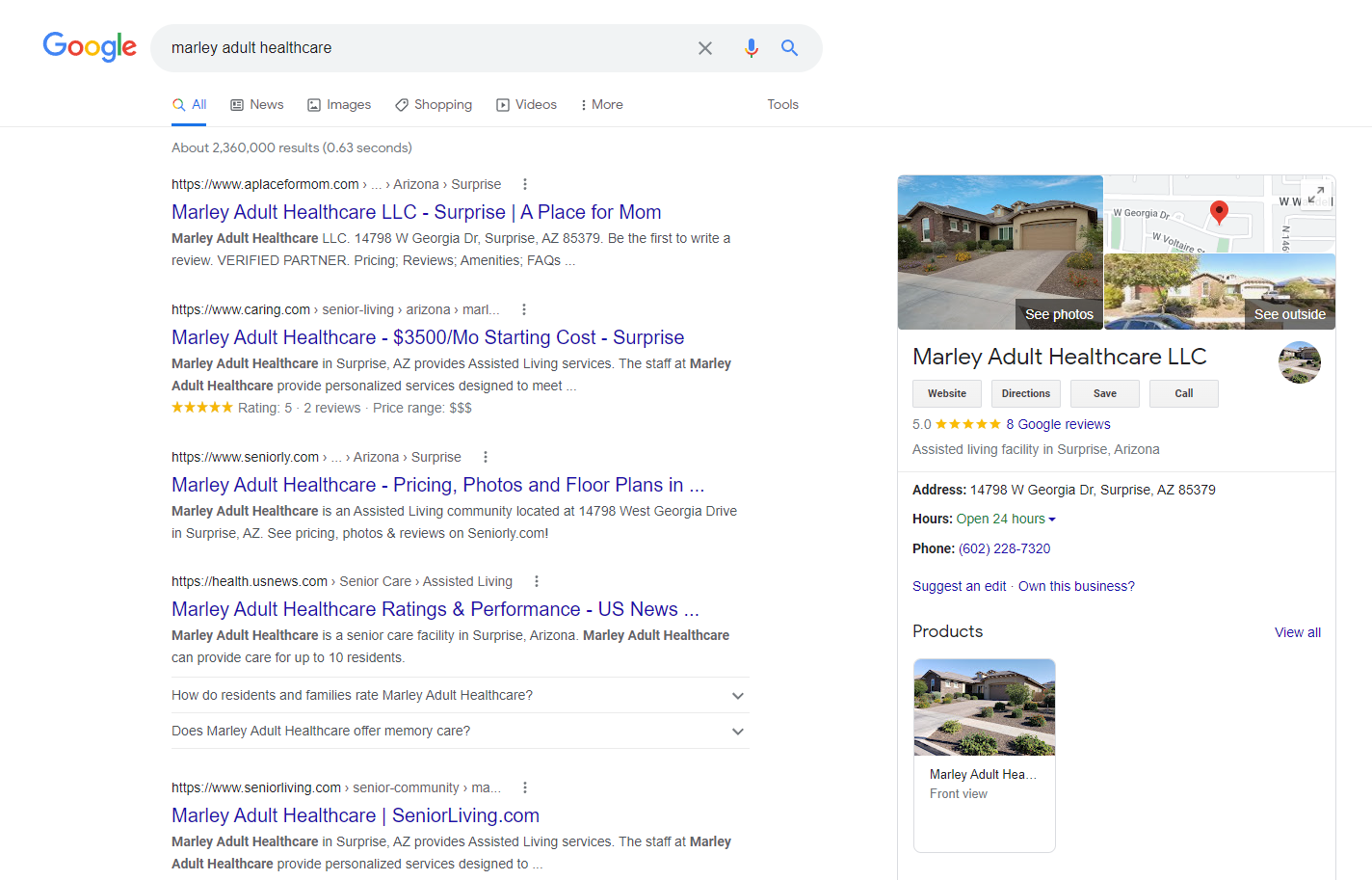1372x880 pixels.
Task: Open the Shopping tab
Action: (434, 104)
